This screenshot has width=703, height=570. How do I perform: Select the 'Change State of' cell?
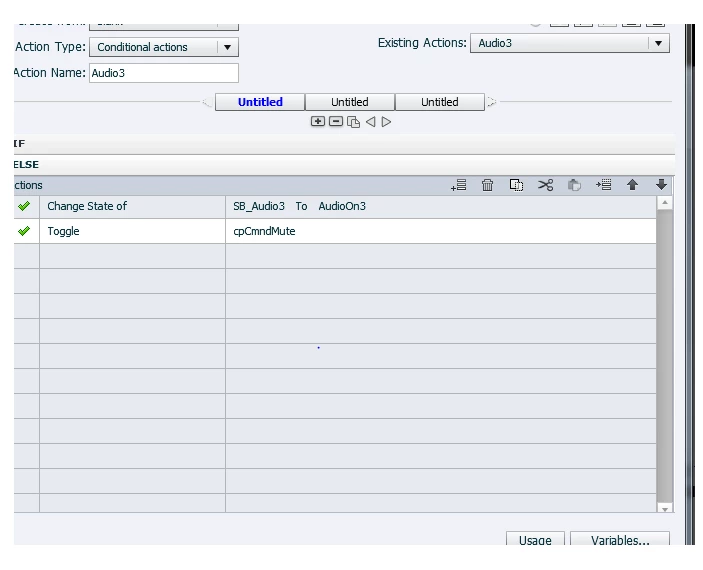[132, 206]
